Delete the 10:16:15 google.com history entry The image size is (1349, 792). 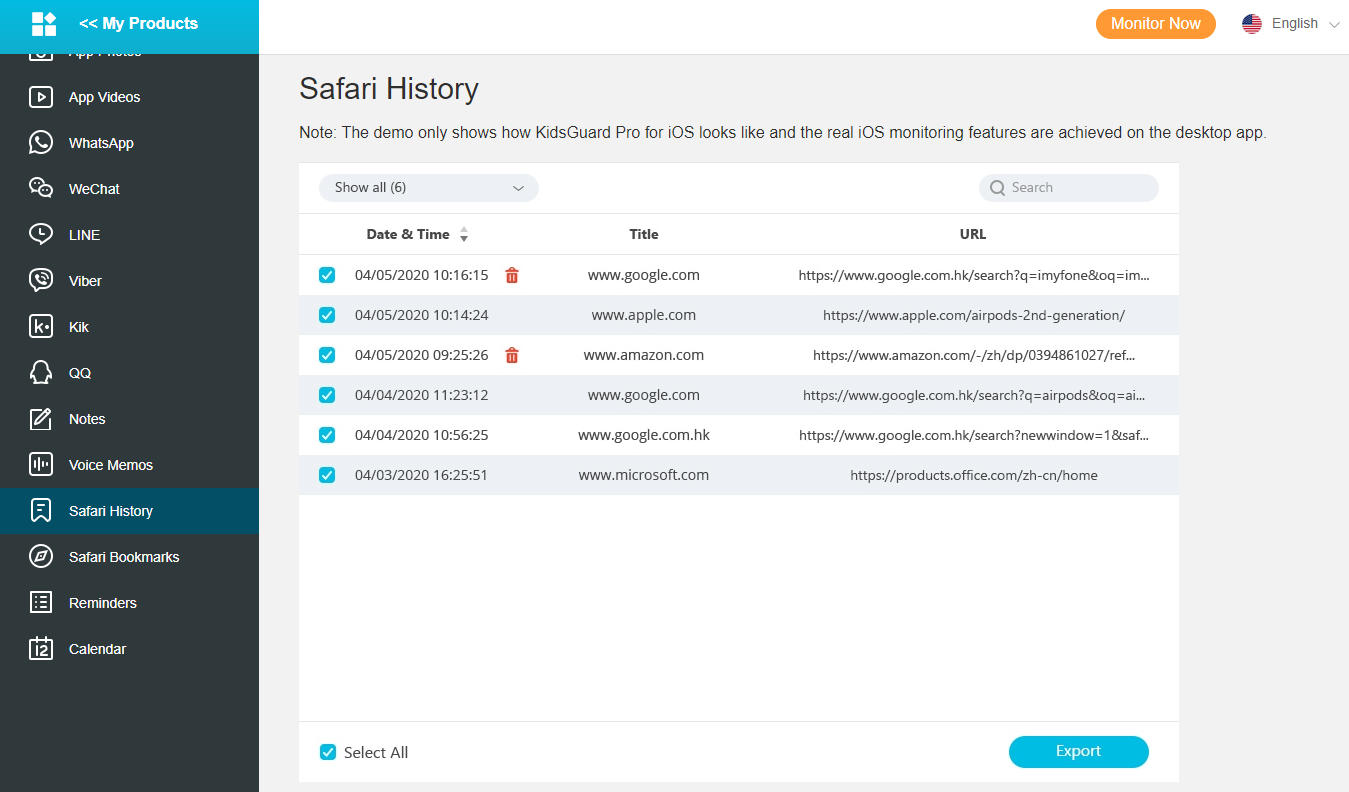[x=512, y=275]
